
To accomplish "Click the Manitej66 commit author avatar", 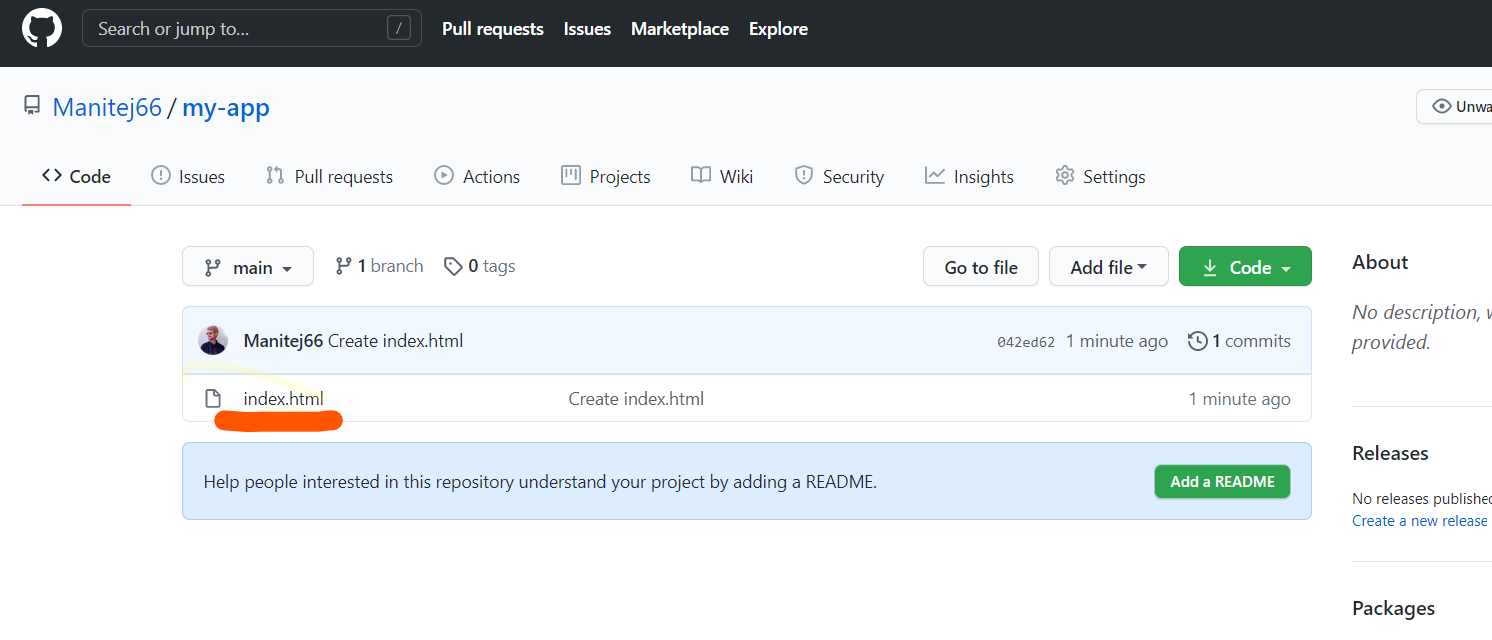I will pyautogui.click(x=213, y=340).
